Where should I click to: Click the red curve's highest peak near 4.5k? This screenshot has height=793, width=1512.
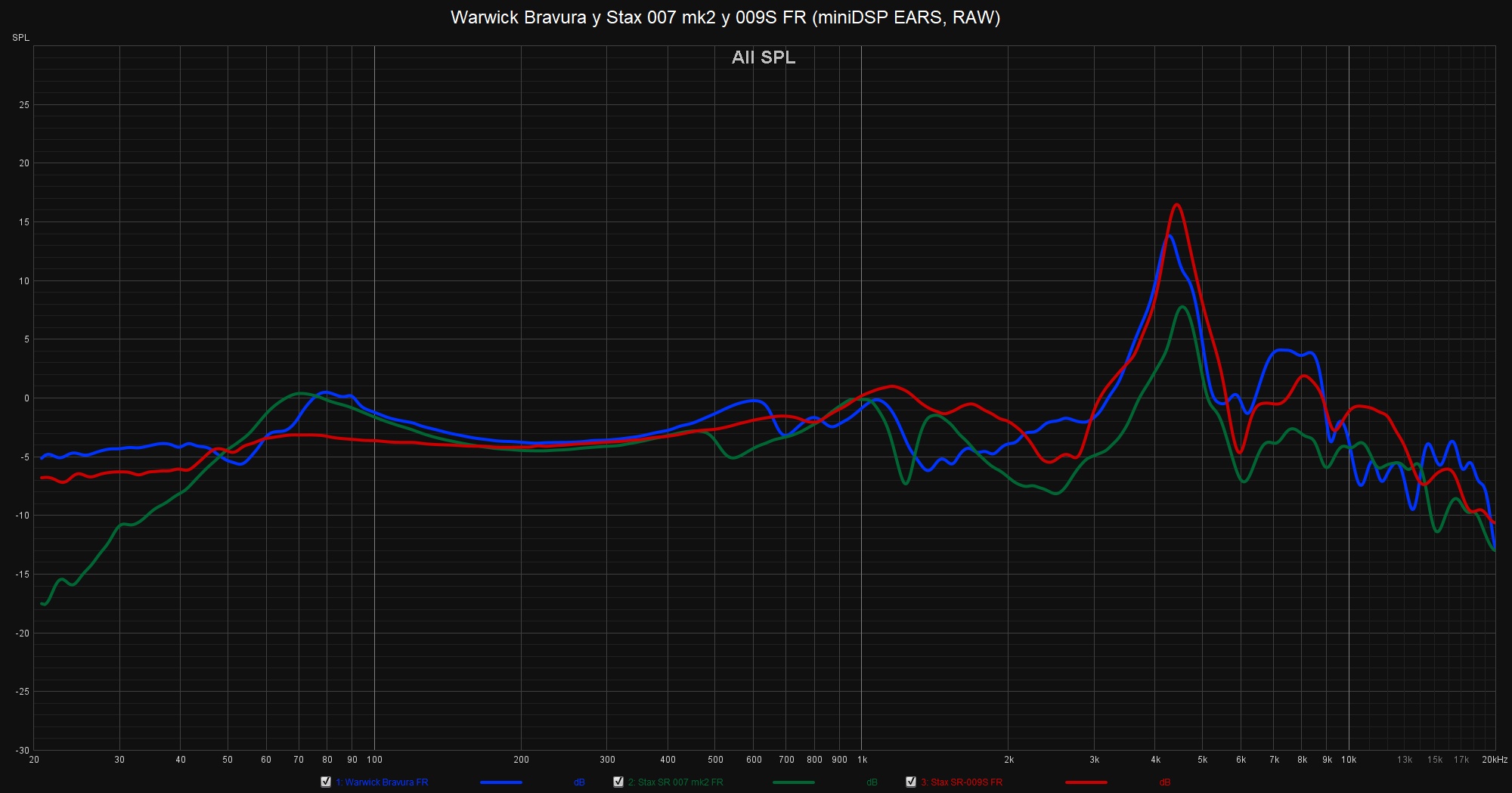click(1176, 204)
